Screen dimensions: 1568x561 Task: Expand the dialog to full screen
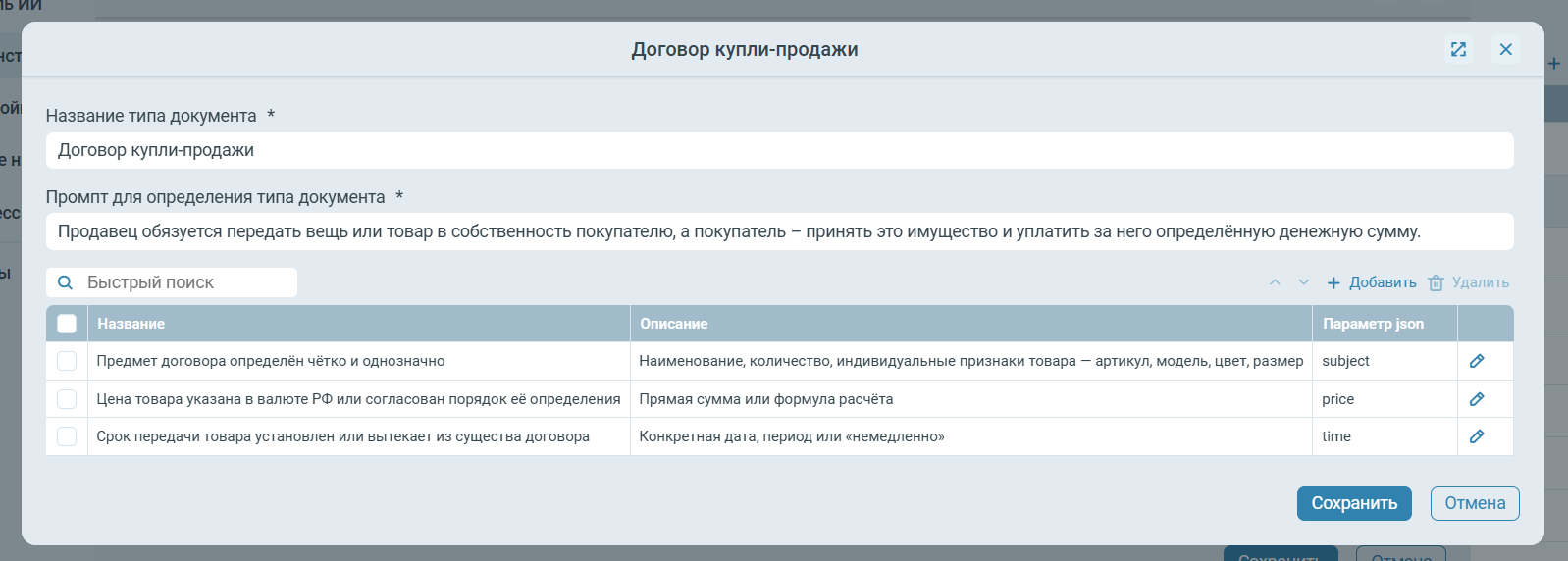tap(1458, 49)
